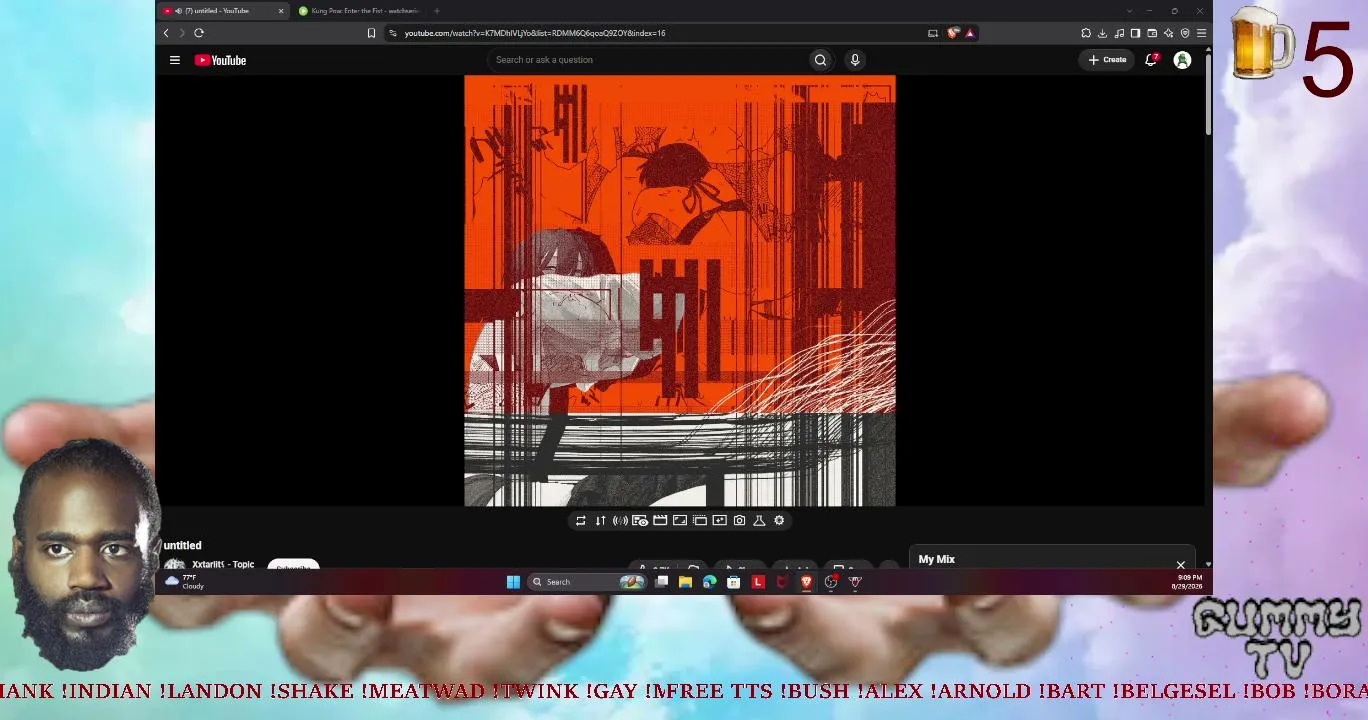Go to the YouTube home logo
This screenshot has width=1368, height=720.
tap(220, 60)
